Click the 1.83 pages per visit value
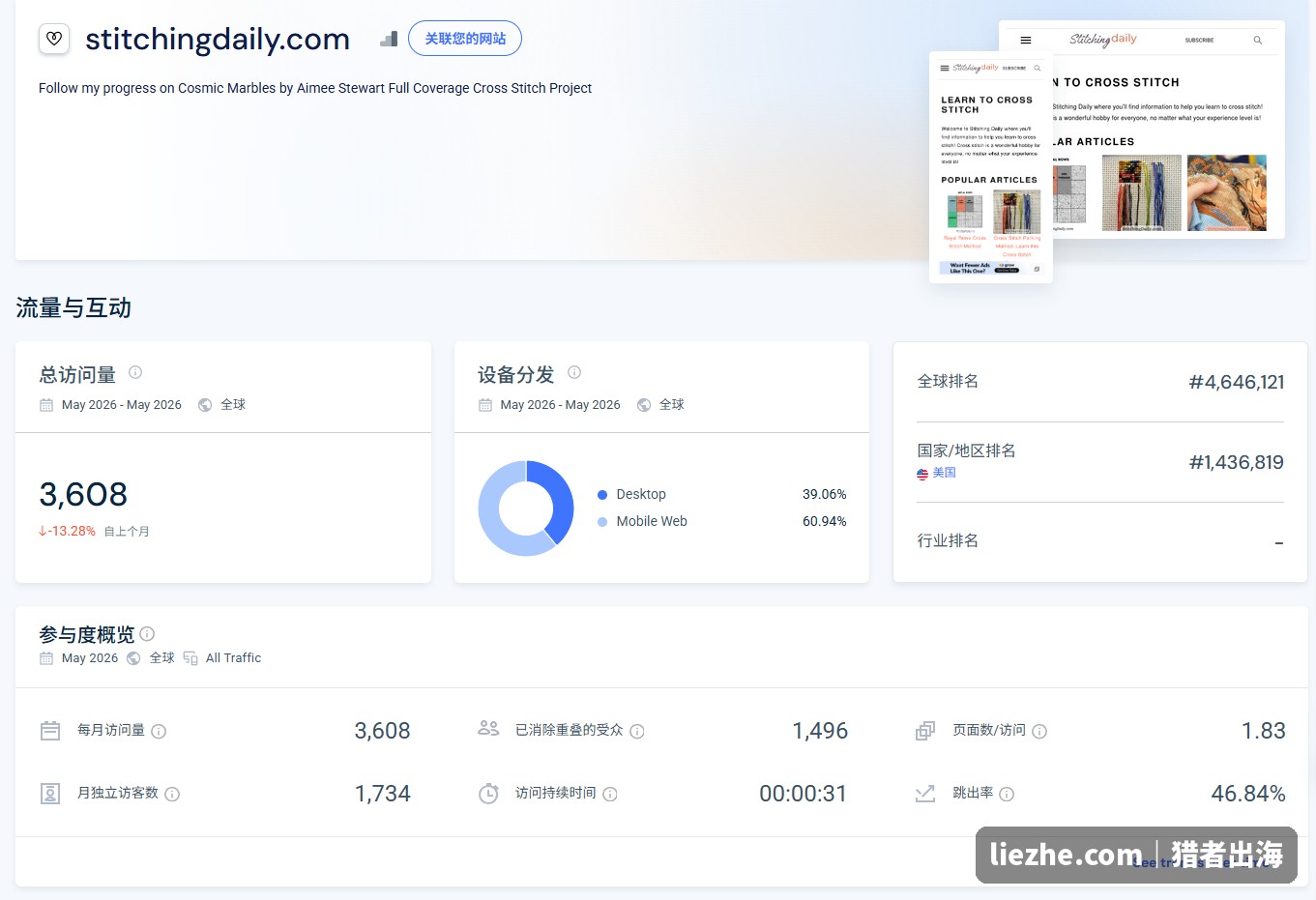This screenshot has width=1316, height=900. (x=1264, y=731)
